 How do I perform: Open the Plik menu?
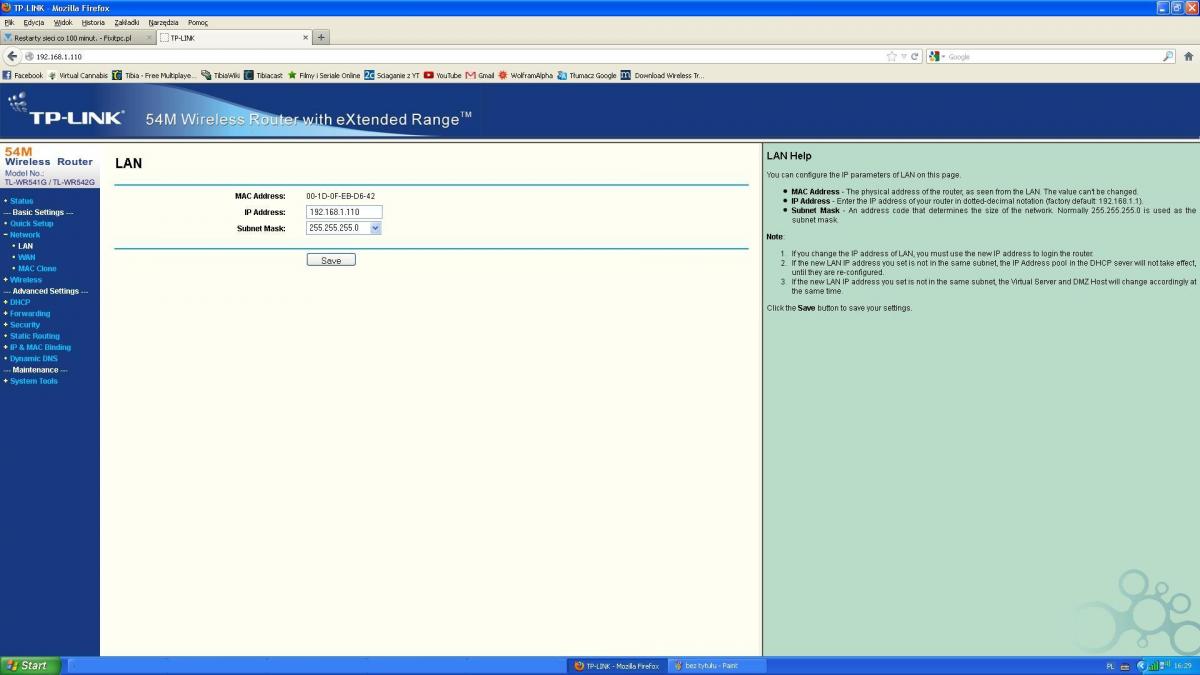[x=9, y=22]
